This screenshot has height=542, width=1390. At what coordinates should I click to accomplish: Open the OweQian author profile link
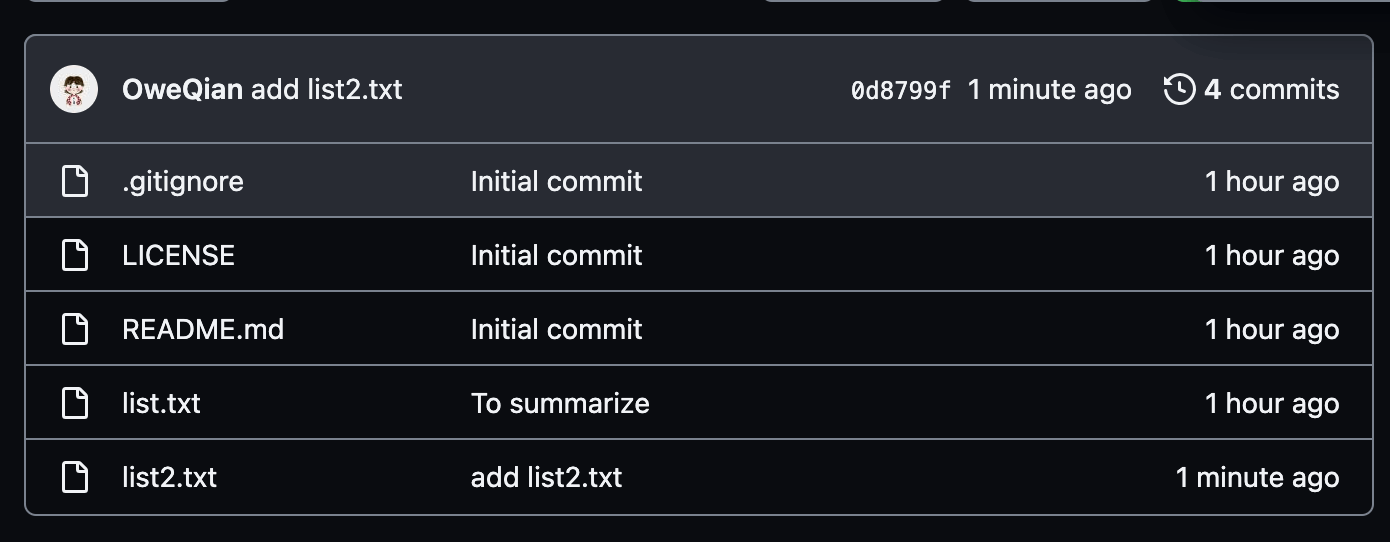click(182, 90)
